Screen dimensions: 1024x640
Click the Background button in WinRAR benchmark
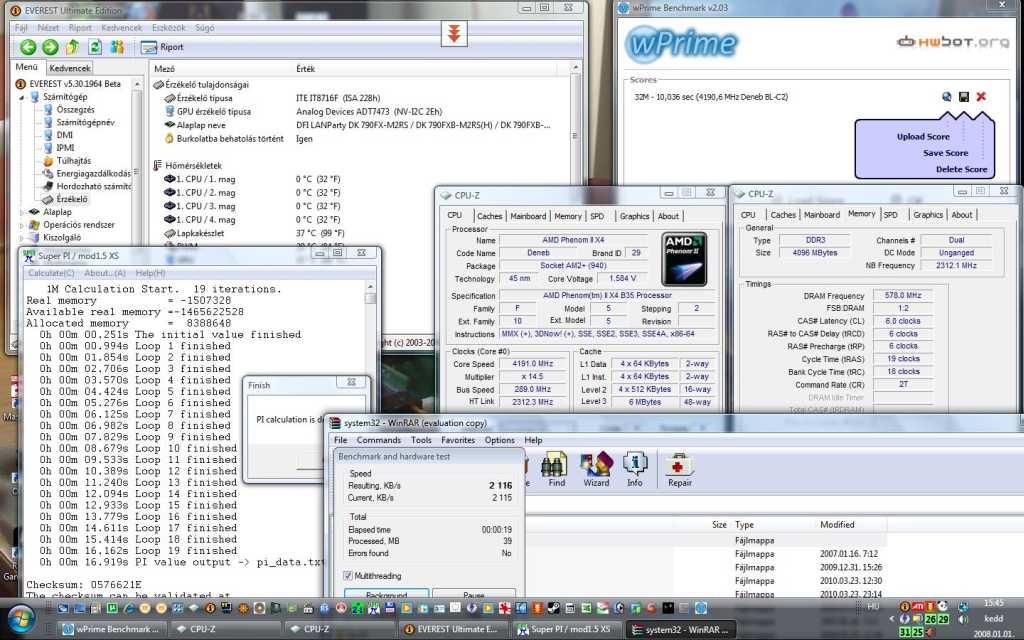pyautogui.click(x=387, y=594)
